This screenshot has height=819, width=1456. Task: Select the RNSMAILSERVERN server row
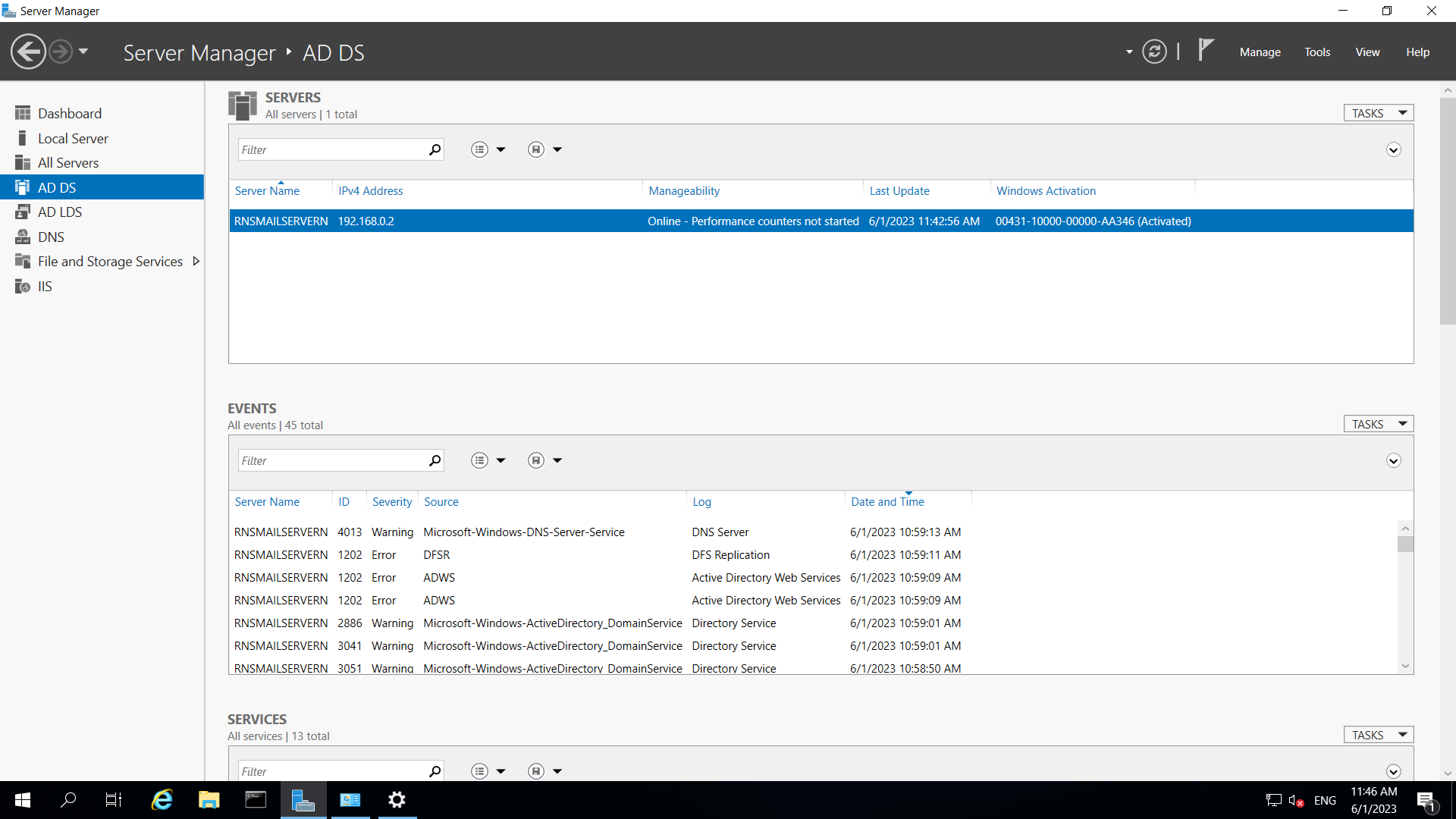click(x=821, y=221)
